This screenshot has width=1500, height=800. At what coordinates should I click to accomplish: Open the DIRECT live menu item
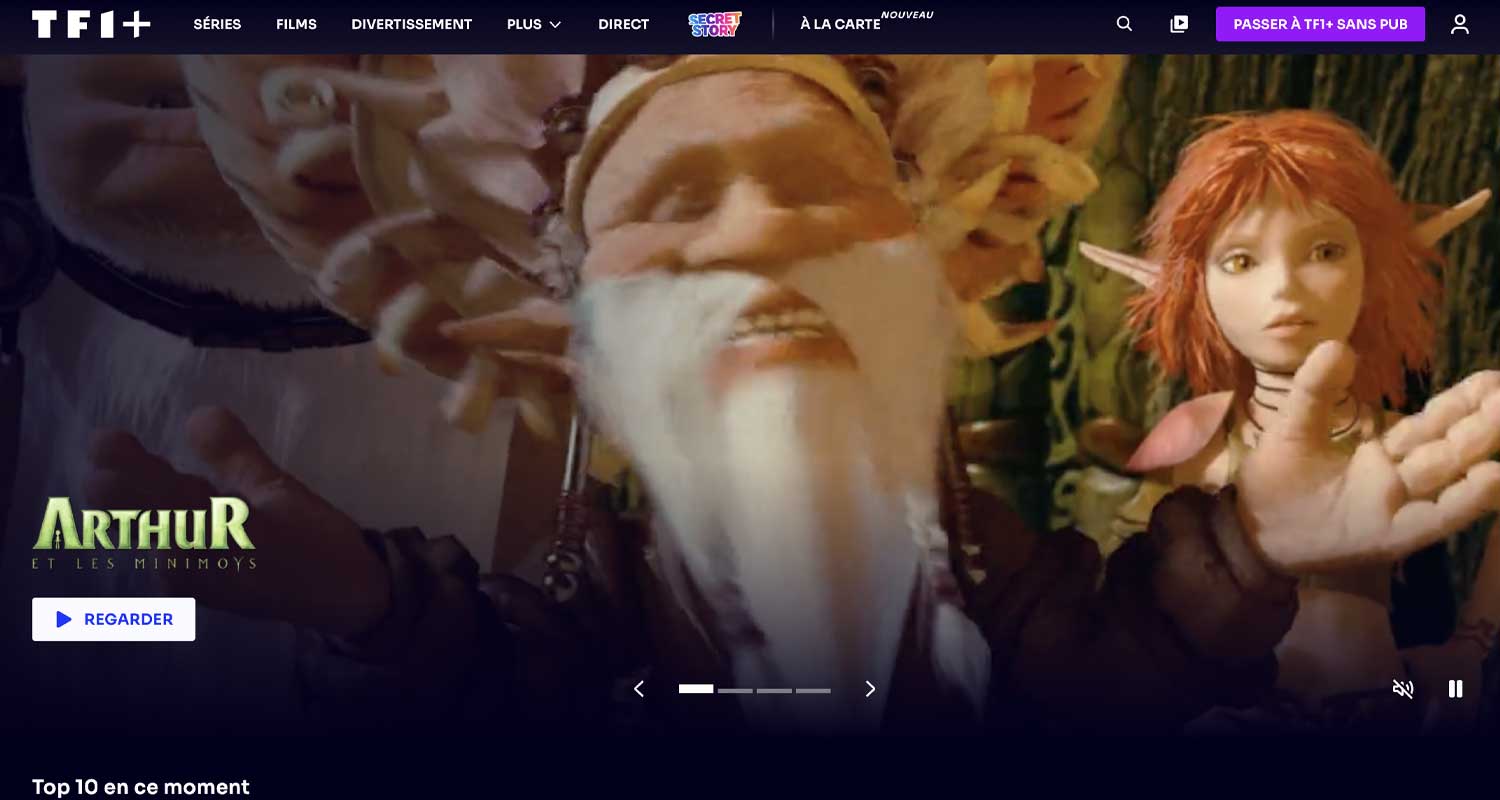point(623,24)
